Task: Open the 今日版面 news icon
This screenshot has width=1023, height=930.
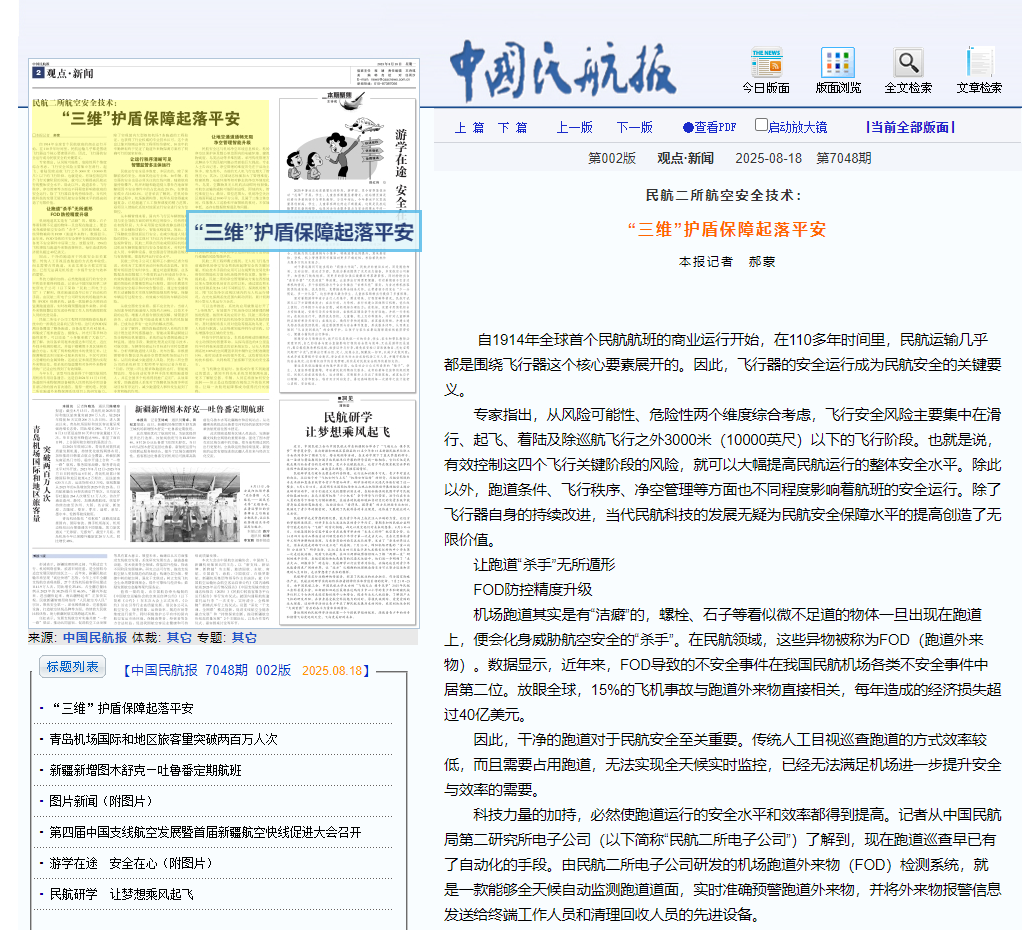Action: (x=766, y=70)
